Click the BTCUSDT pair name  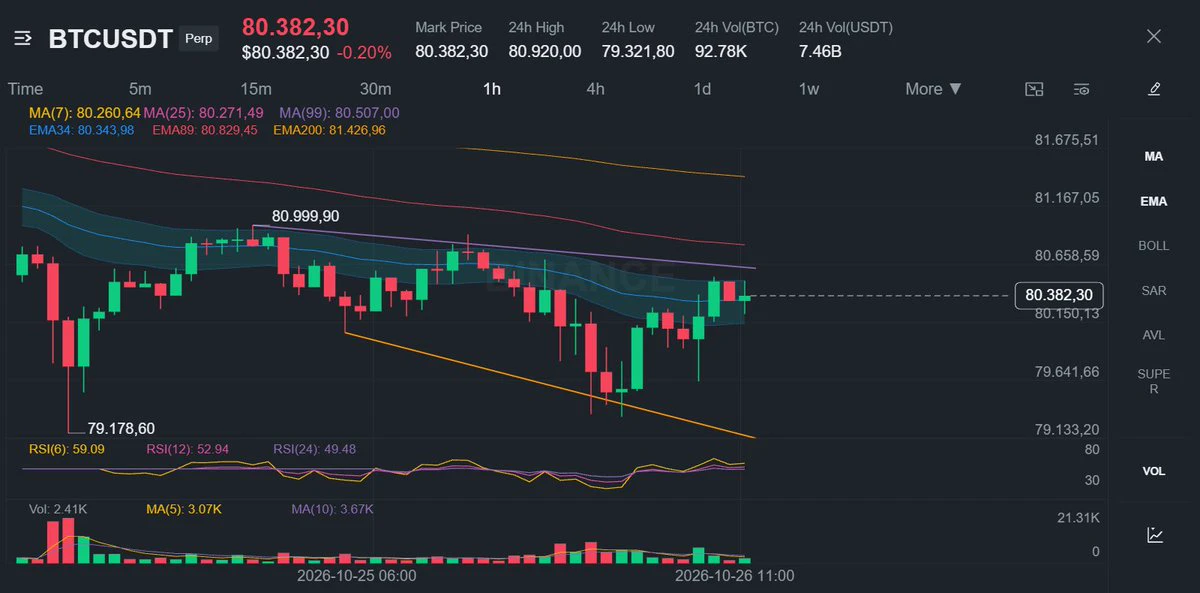click(110, 39)
